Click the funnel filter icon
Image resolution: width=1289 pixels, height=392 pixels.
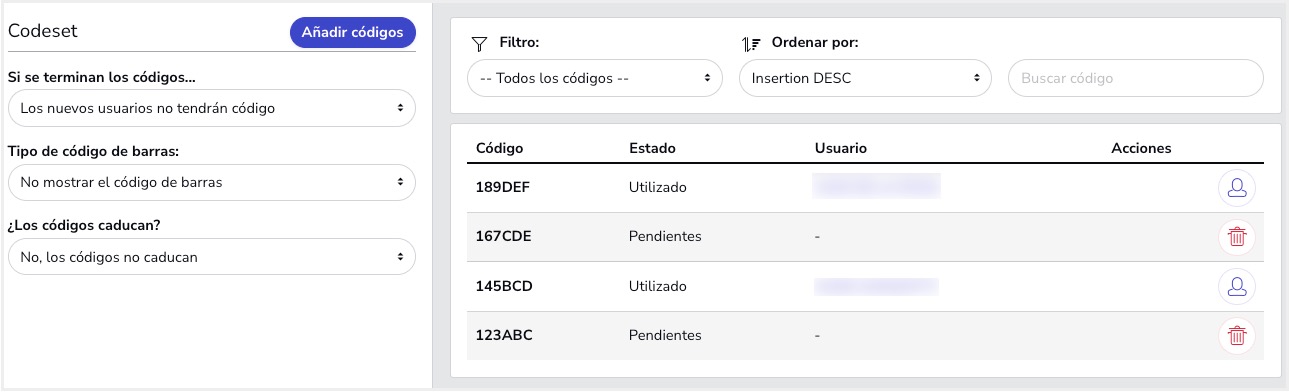click(479, 43)
